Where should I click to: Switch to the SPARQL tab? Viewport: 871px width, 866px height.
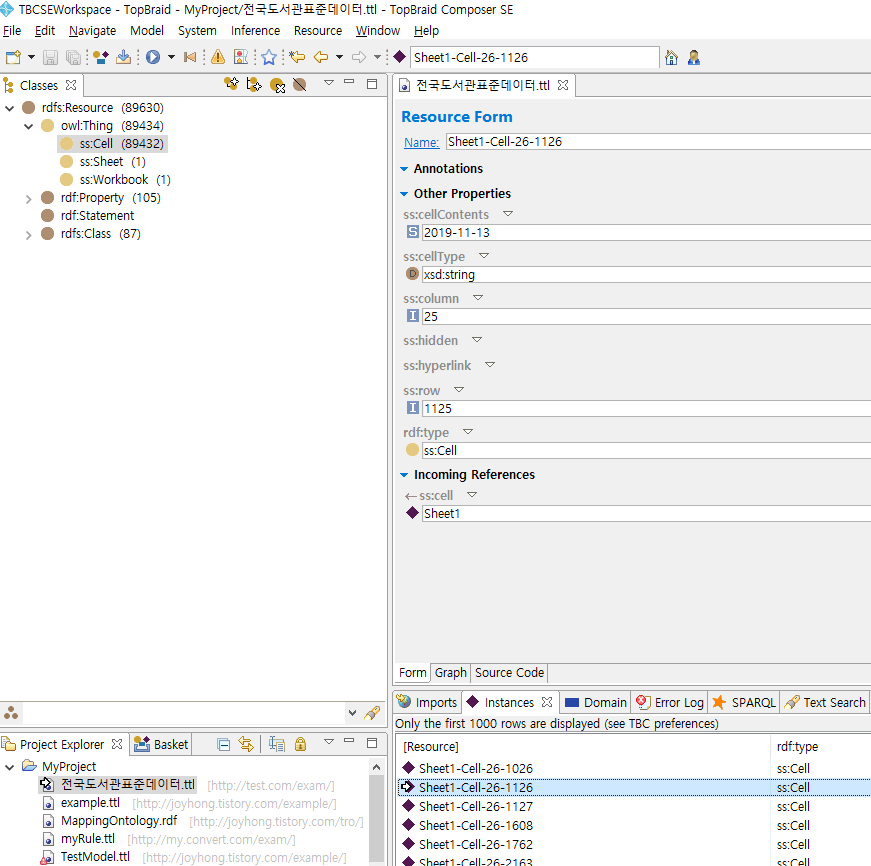click(744, 703)
